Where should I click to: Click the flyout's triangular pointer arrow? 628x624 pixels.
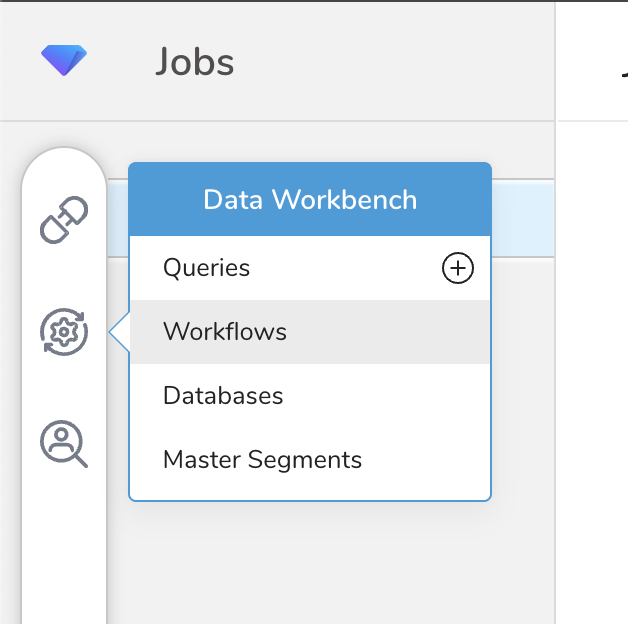pos(120,332)
